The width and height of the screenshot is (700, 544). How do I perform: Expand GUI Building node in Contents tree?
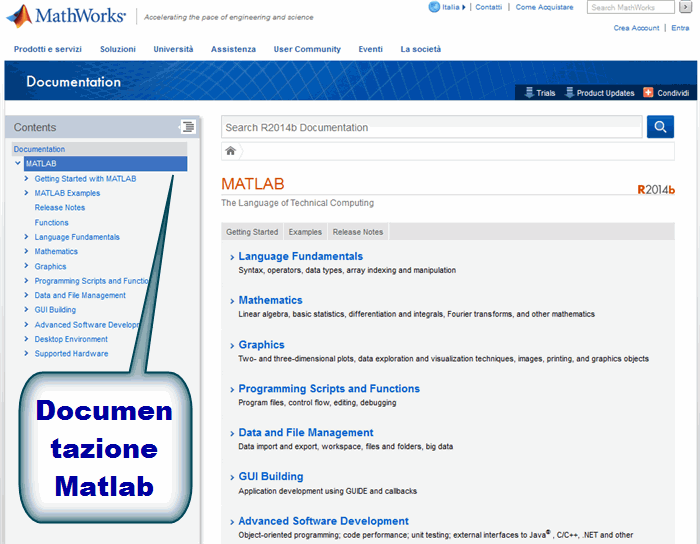click(x=26, y=309)
